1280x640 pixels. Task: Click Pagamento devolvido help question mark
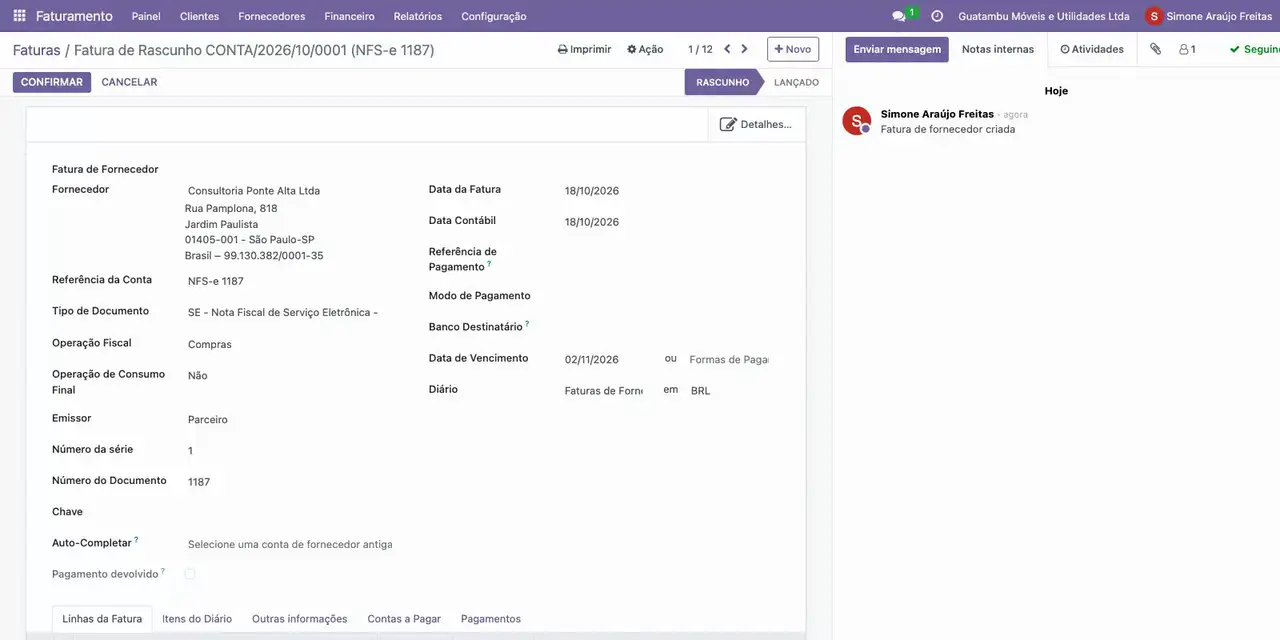(x=163, y=571)
